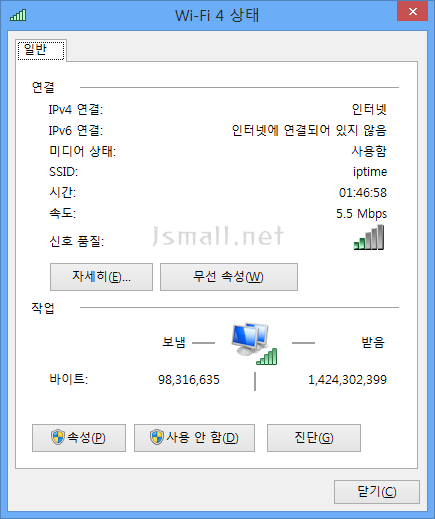Disable adapter with 사용 안 함(D)
Viewport: 435px width, 519px height.
194,438
